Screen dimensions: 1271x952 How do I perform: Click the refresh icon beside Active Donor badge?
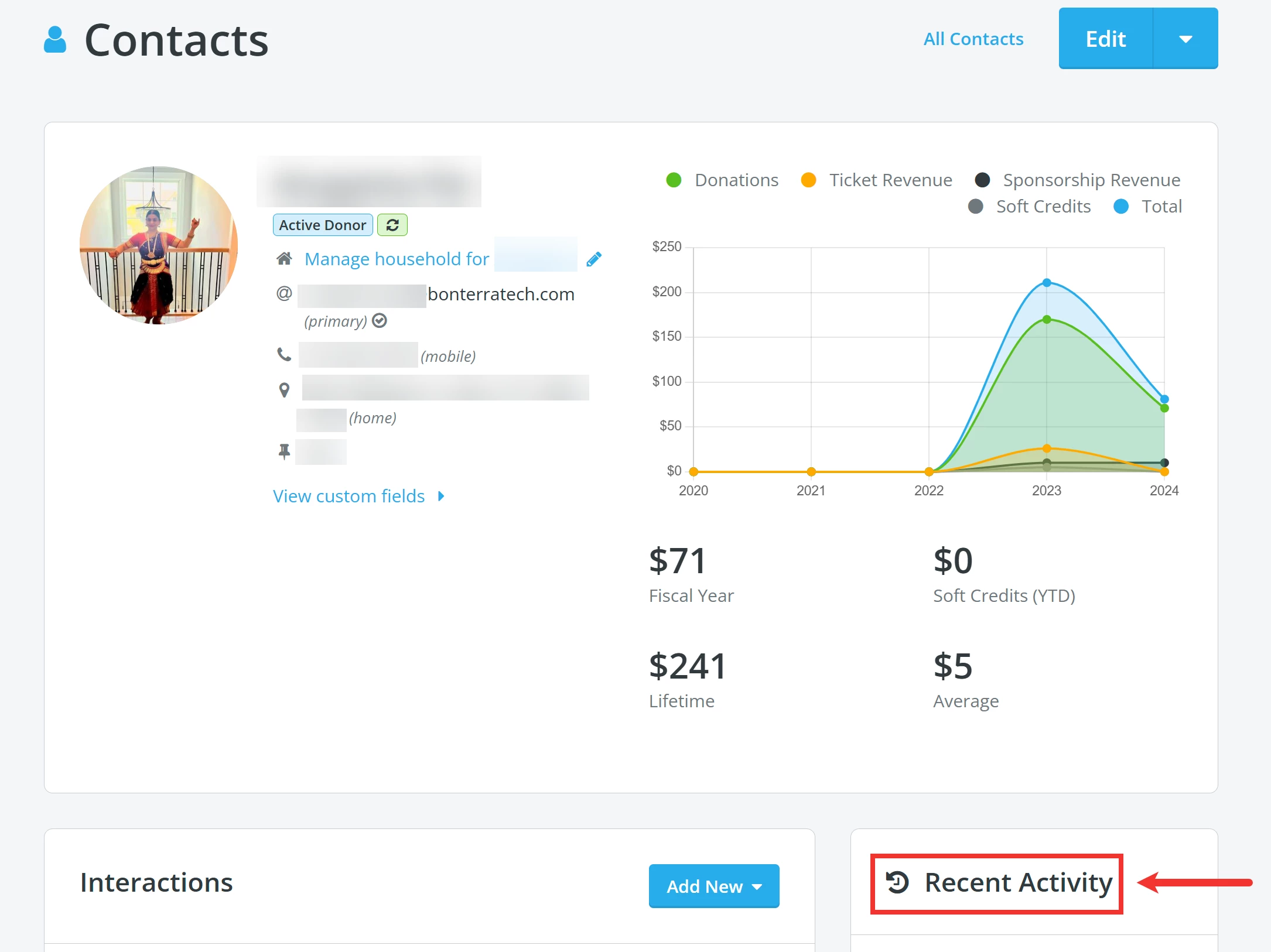point(392,225)
